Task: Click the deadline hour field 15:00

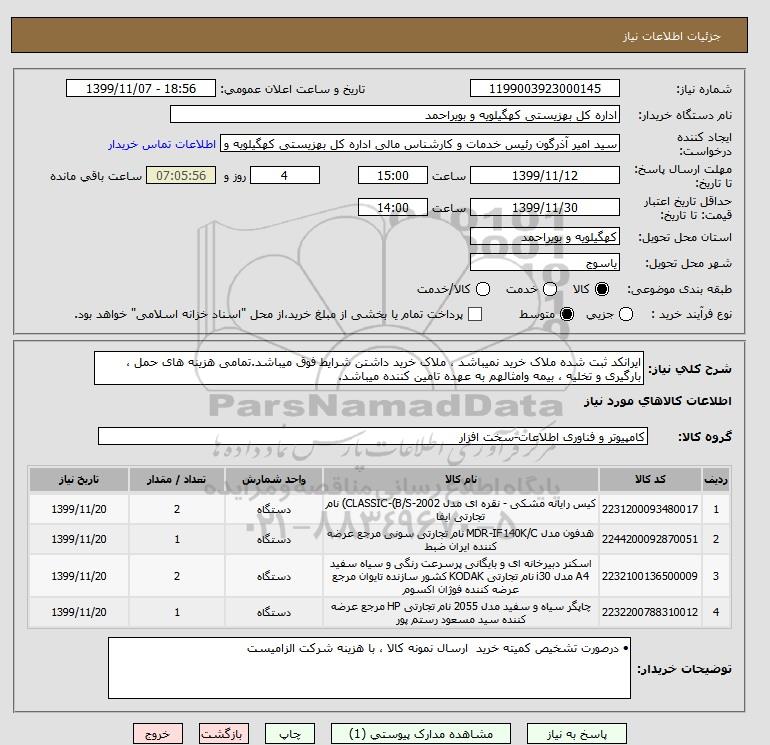Action: [393, 175]
